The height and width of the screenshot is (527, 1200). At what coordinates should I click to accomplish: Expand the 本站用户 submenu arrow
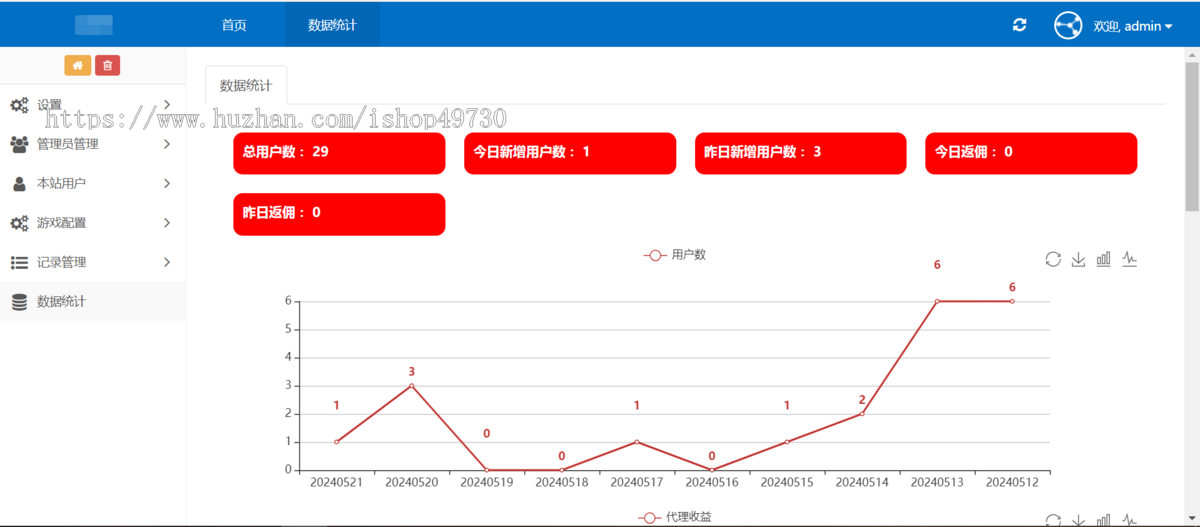[x=167, y=184]
